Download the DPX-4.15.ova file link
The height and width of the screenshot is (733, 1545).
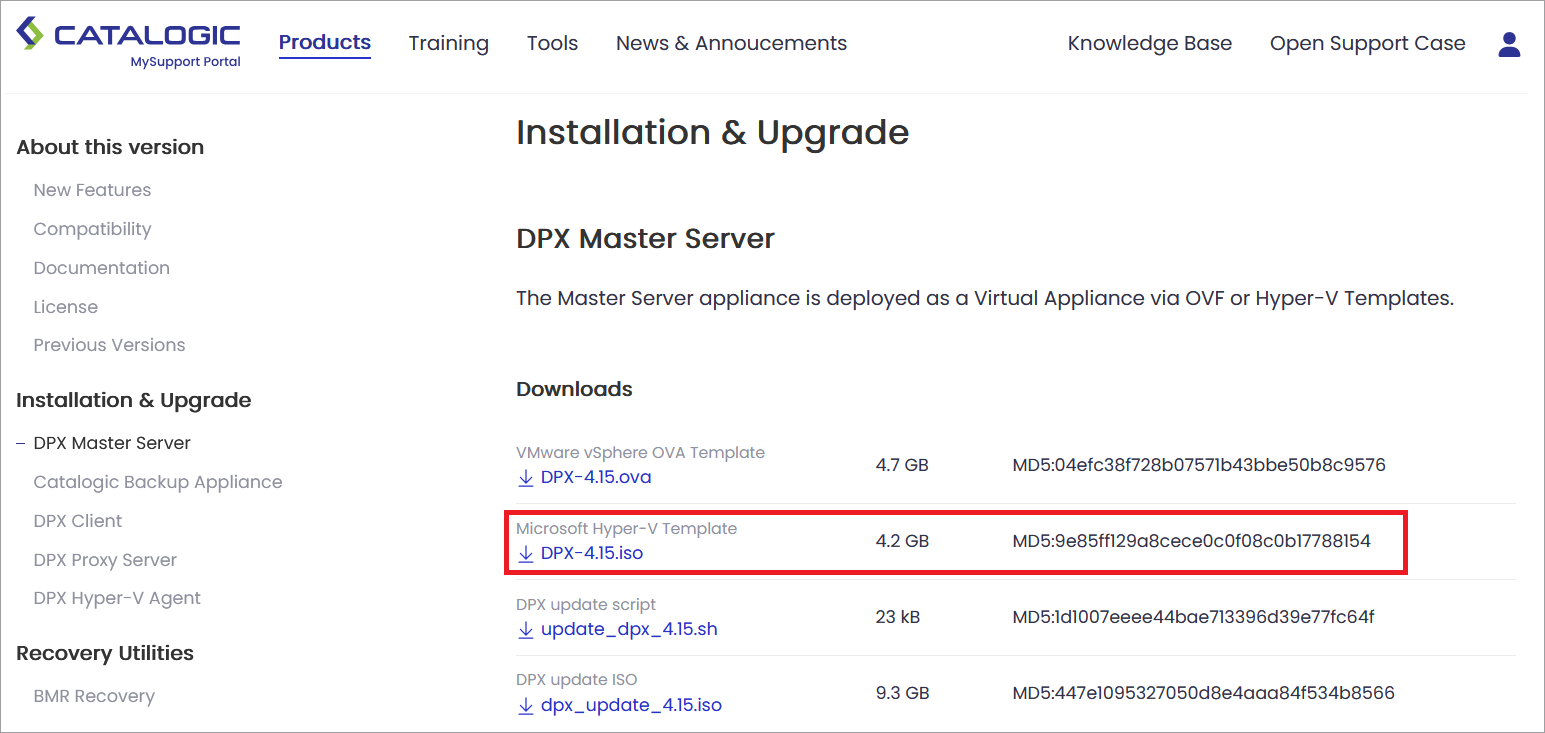(595, 477)
